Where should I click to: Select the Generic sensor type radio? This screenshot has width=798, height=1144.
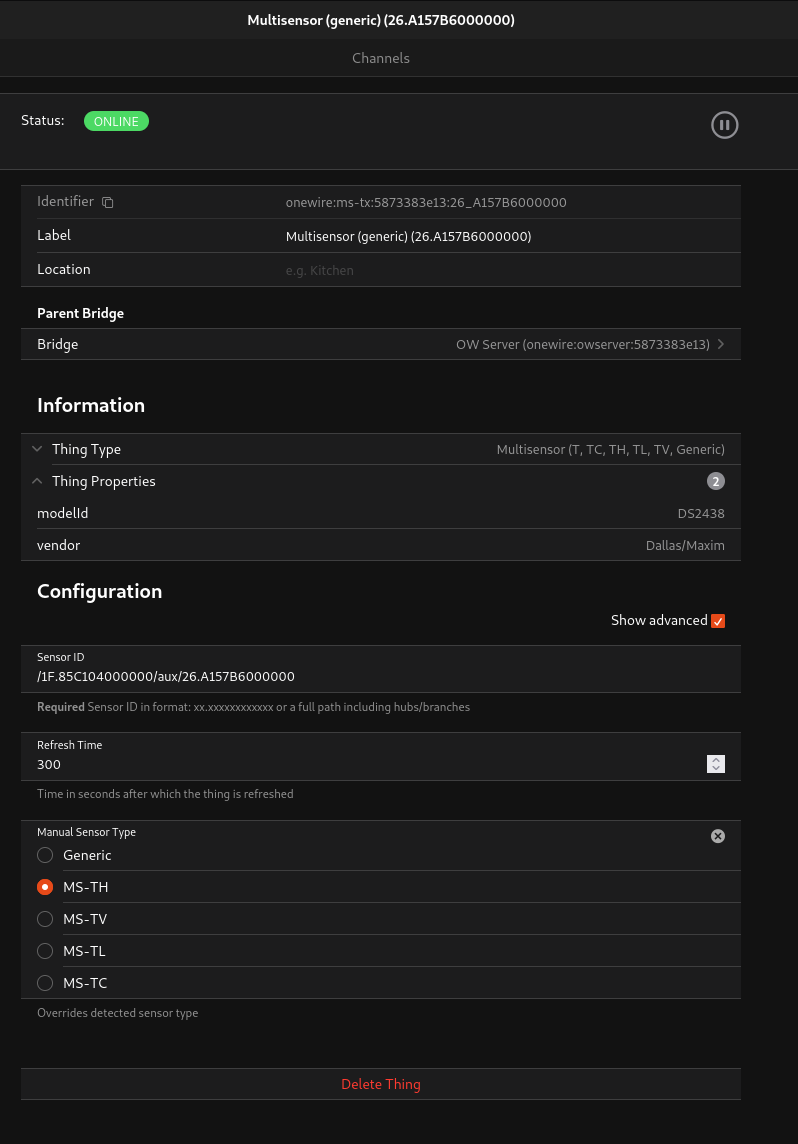point(45,855)
